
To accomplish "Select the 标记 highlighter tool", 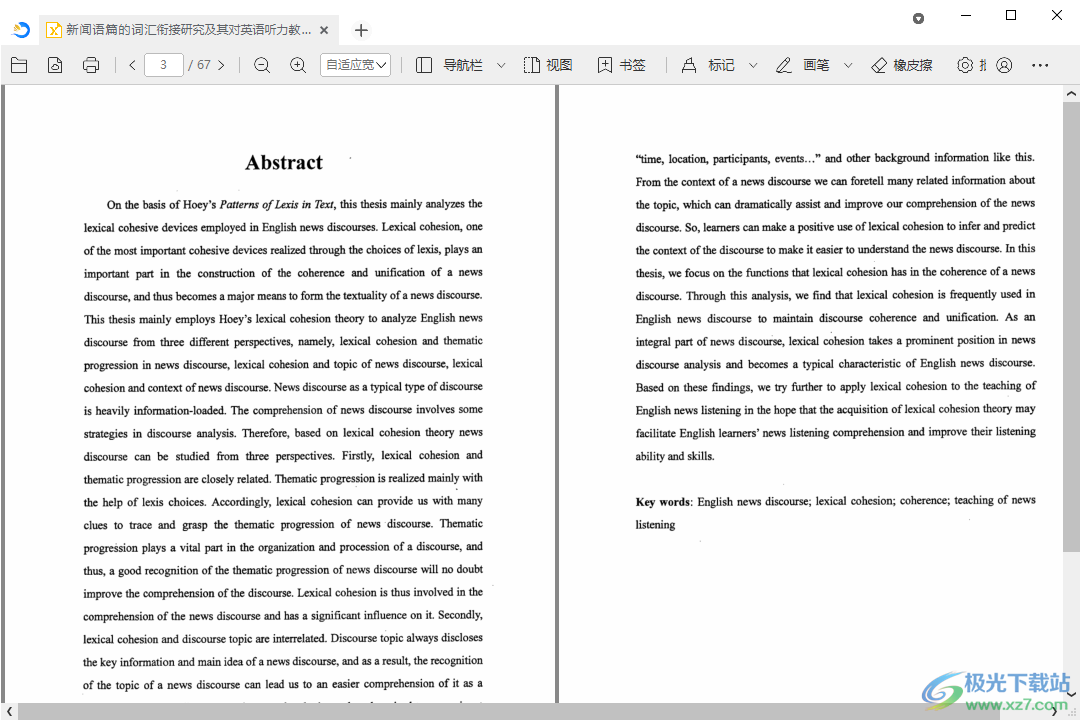I will coord(708,65).
